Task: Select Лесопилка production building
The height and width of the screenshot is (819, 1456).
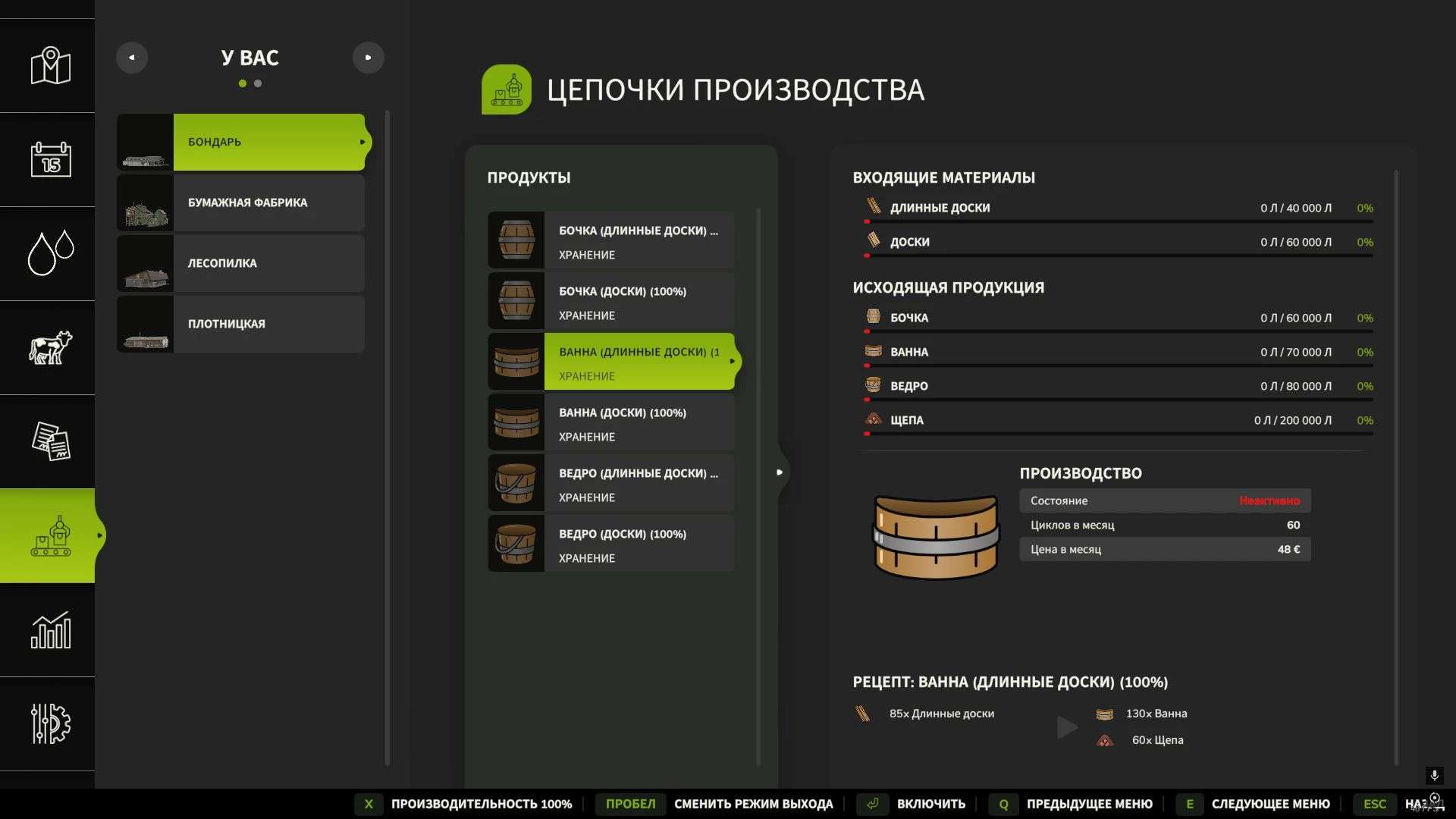Action: [222, 263]
